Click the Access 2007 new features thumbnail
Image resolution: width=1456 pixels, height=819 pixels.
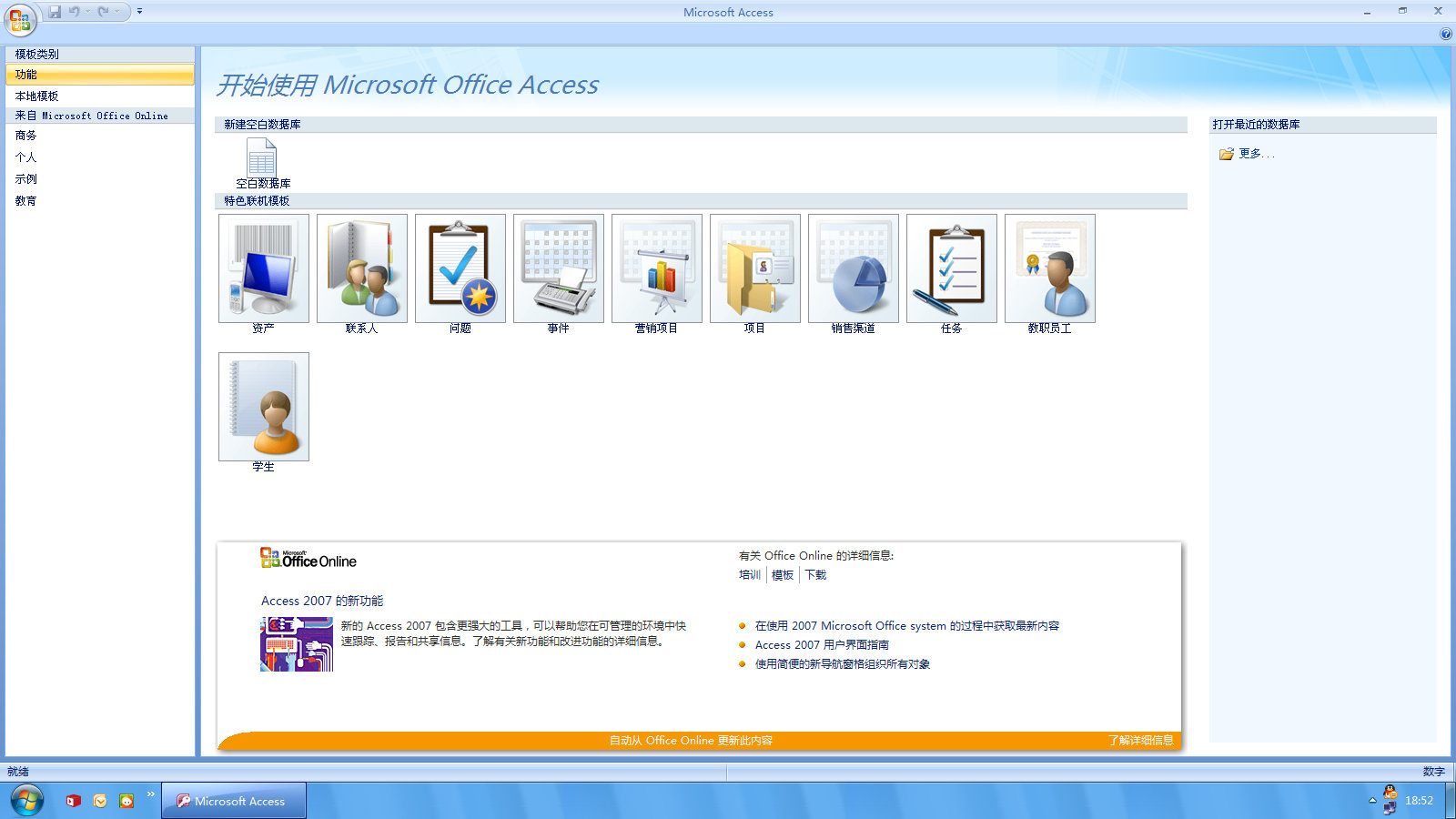(x=297, y=644)
